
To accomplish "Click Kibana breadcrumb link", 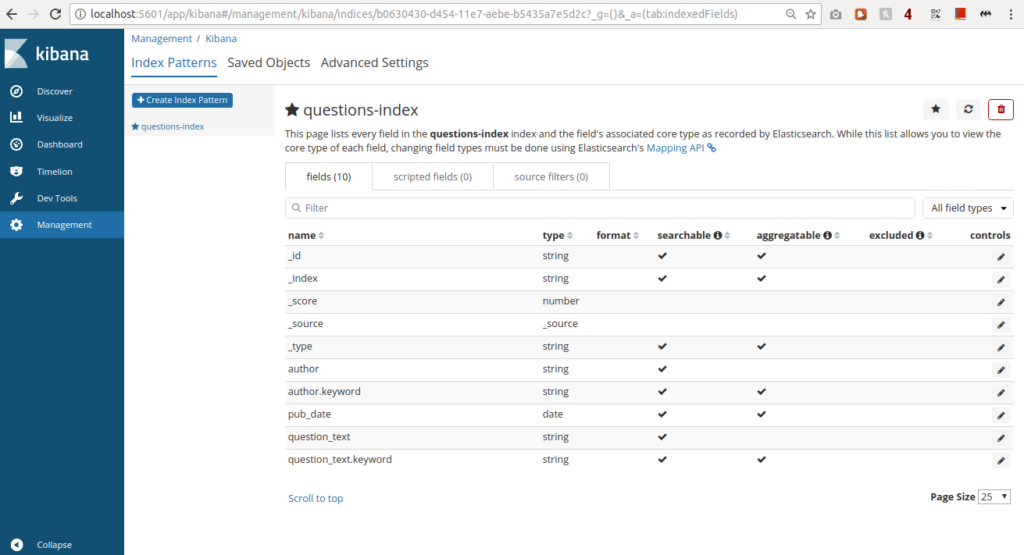I will (x=221, y=39).
